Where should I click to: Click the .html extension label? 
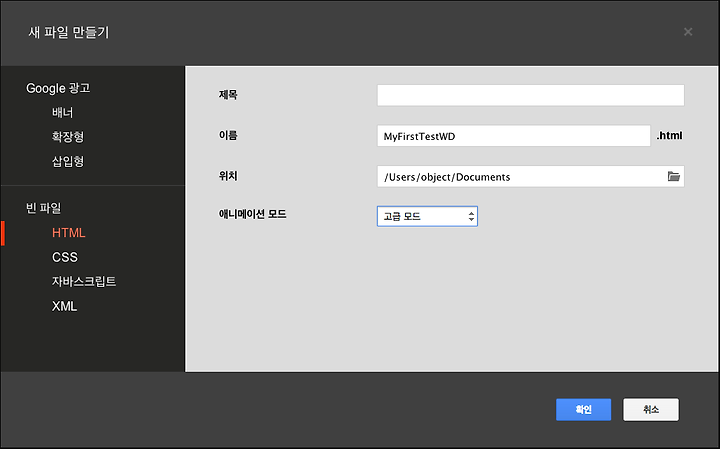(x=669, y=135)
